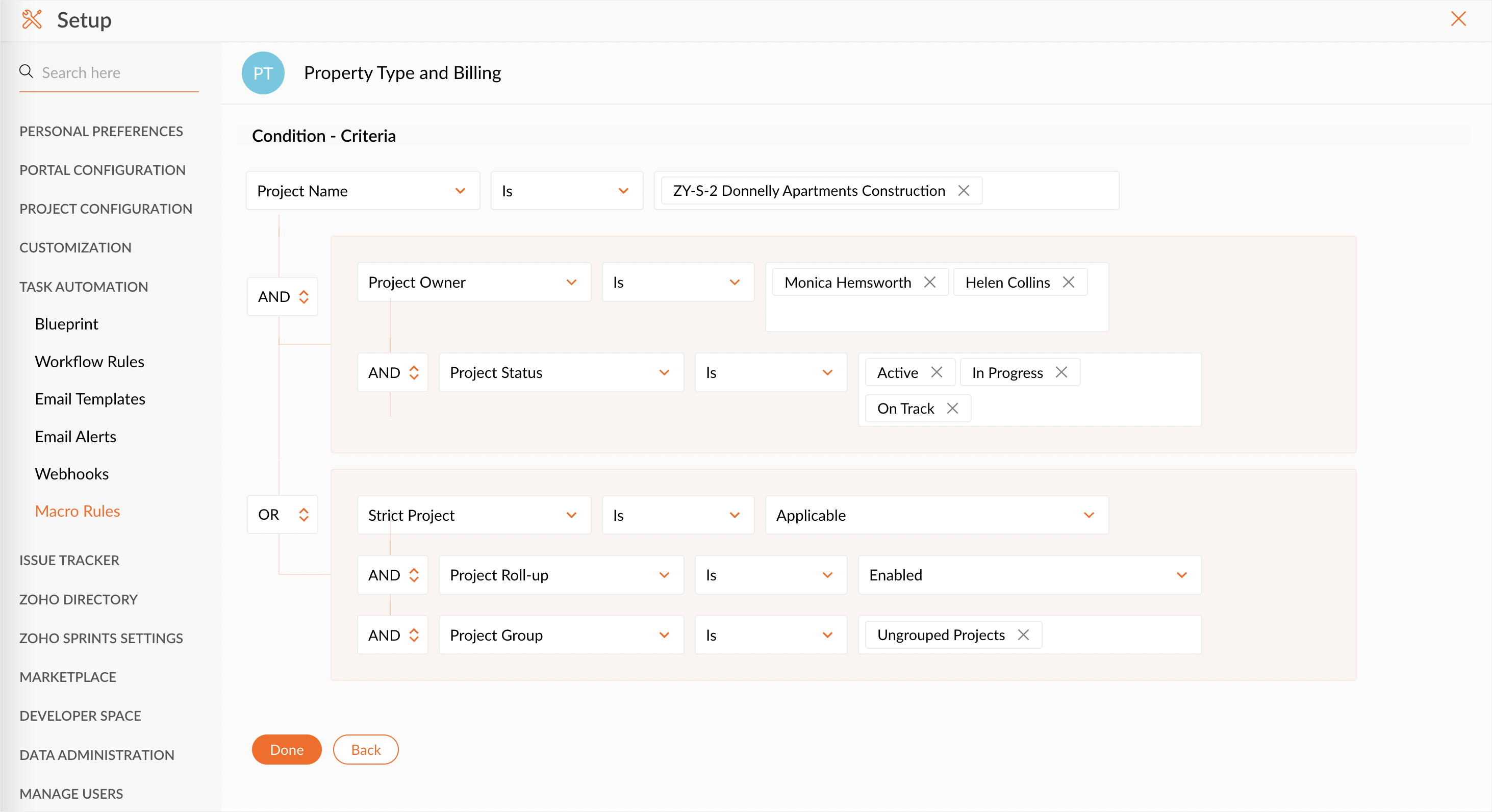Viewport: 1492px width, 812px height.
Task: Open Workflow Rules in the sidebar
Action: coord(89,362)
